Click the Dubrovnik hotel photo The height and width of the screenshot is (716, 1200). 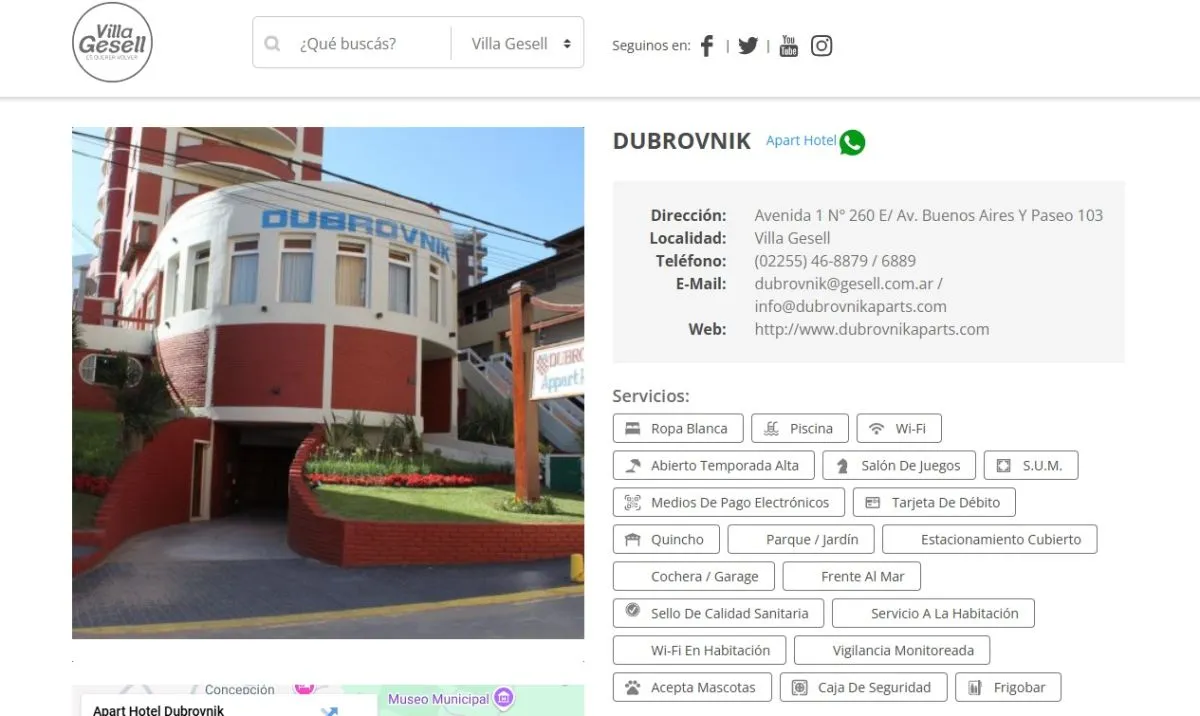[328, 382]
